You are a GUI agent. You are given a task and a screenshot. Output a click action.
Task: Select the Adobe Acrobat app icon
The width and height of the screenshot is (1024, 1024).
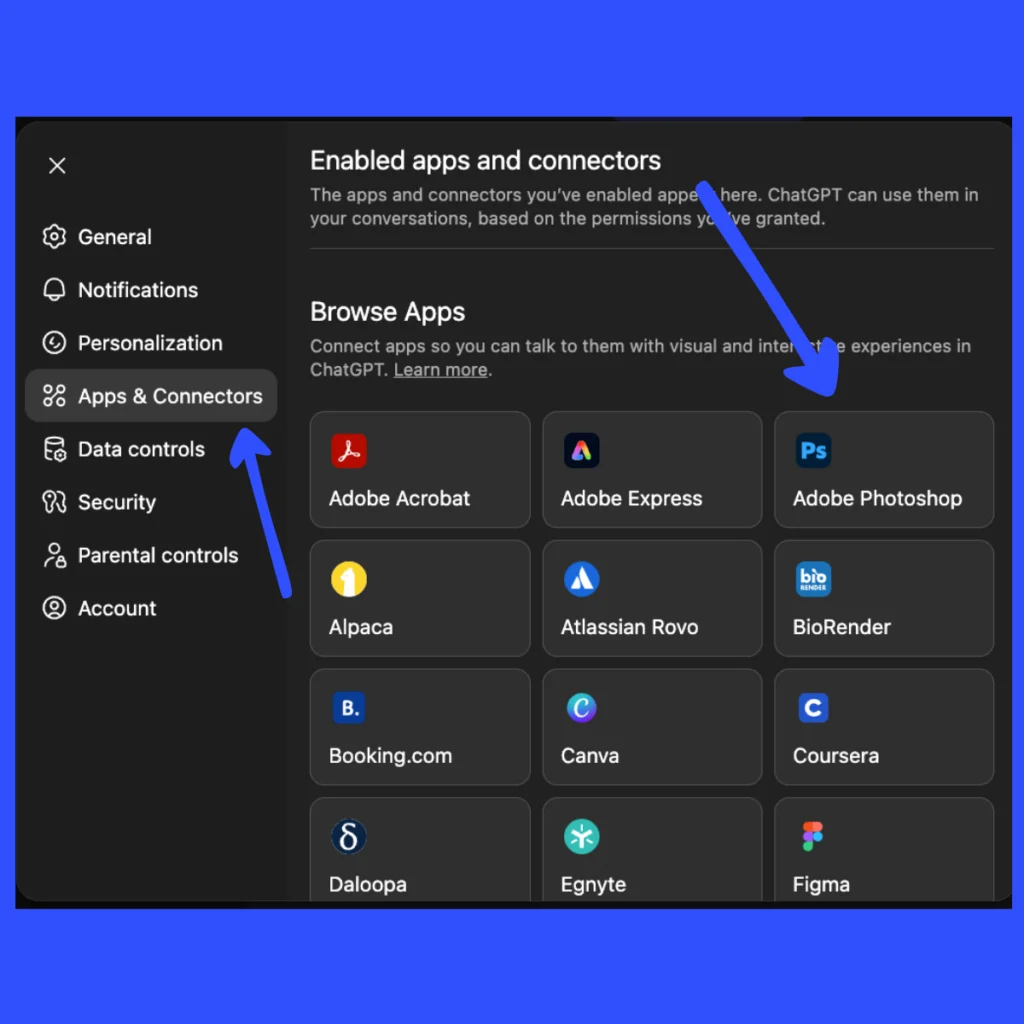pos(348,450)
